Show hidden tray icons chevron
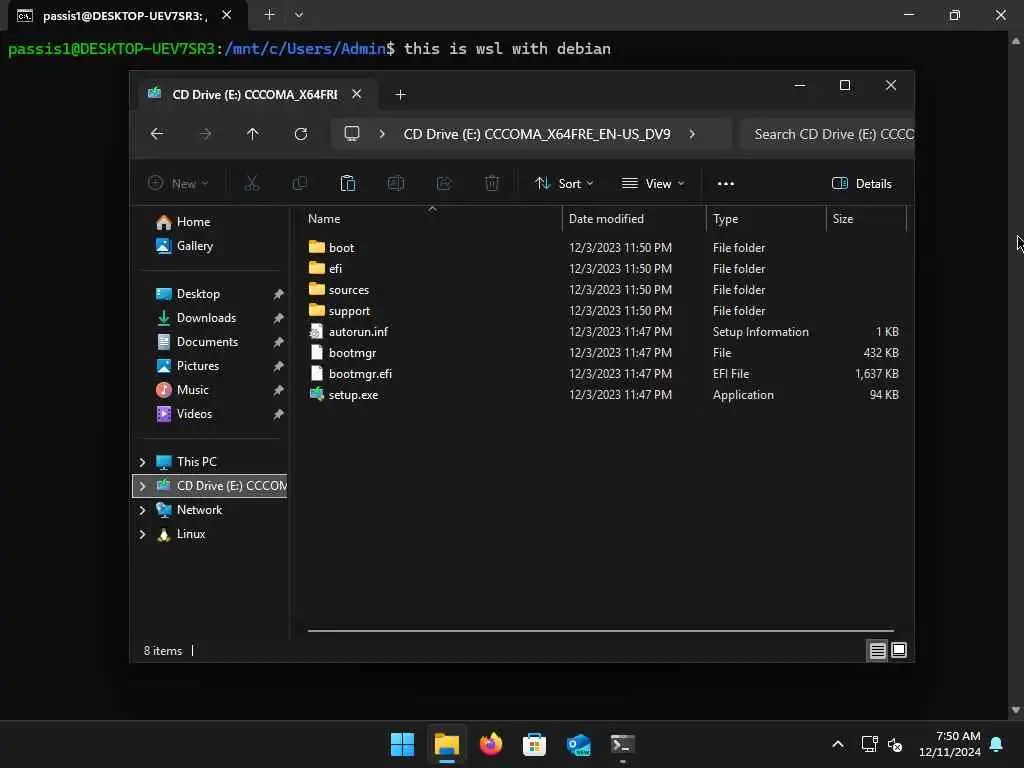The width and height of the screenshot is (1024, 768). (838, 744)
